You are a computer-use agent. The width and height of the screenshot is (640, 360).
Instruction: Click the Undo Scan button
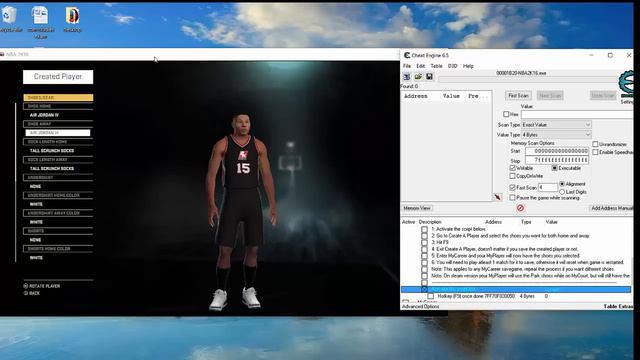click(x=603, y=96)
